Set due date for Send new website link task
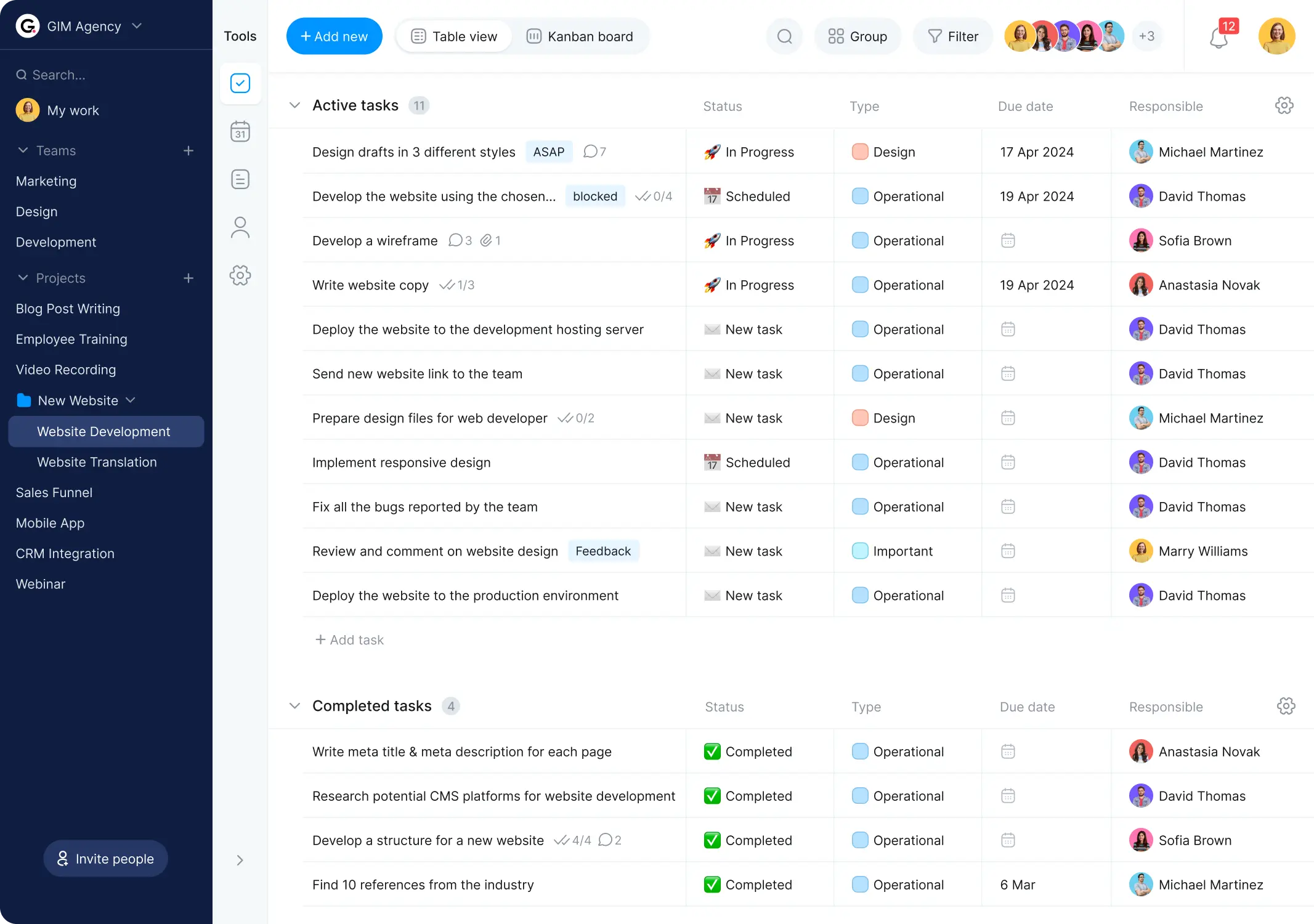Screen dimensions: 1314x924 (x=1008, y=373)
